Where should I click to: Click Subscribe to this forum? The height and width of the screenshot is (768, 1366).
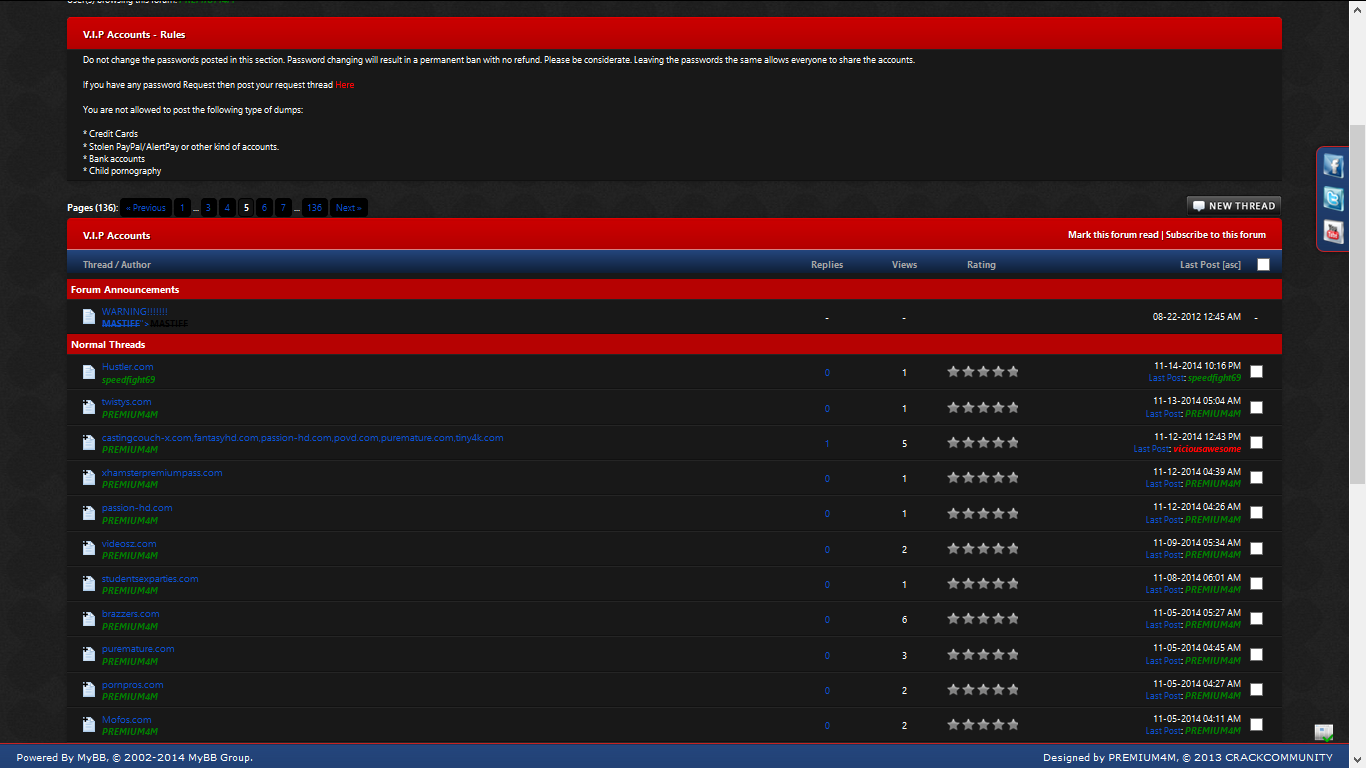1216,235
